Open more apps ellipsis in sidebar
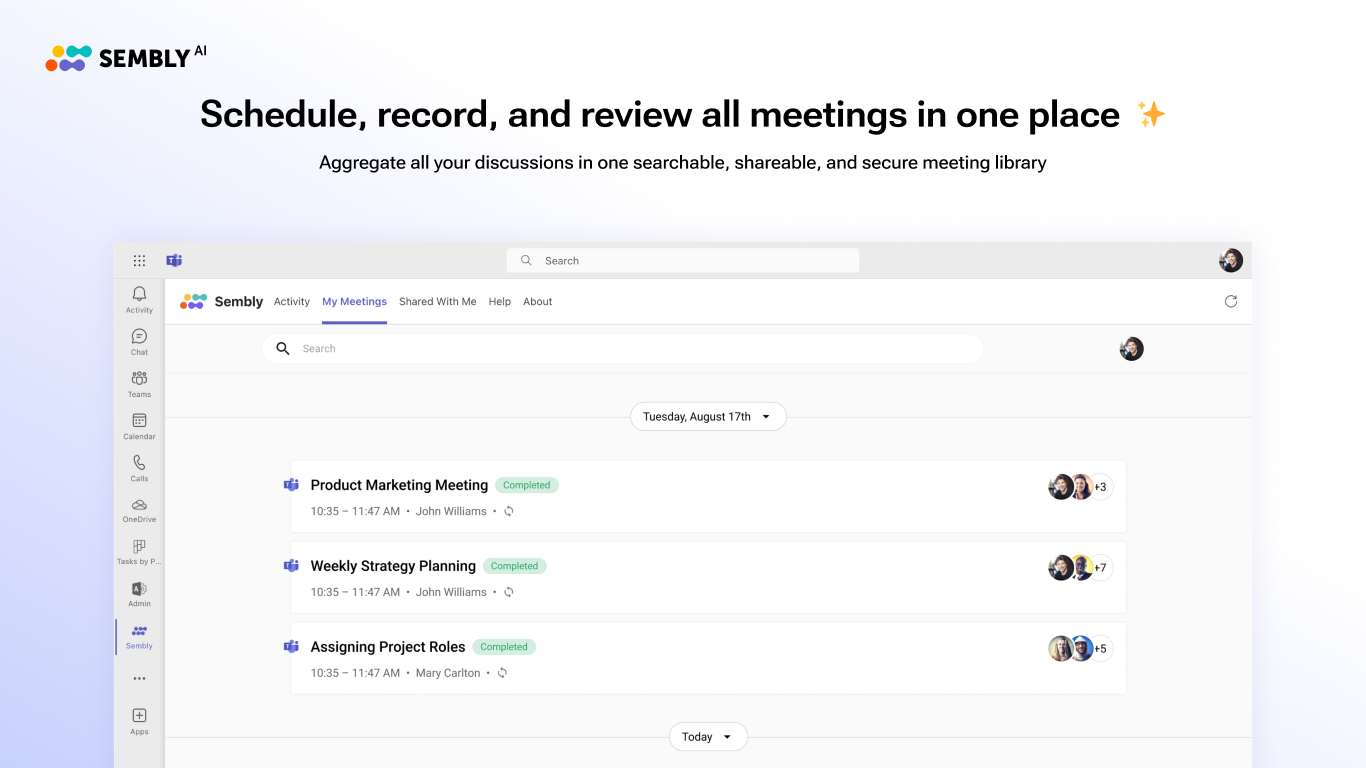Screen dimensions: 1366x768 (x=139, y=678)
